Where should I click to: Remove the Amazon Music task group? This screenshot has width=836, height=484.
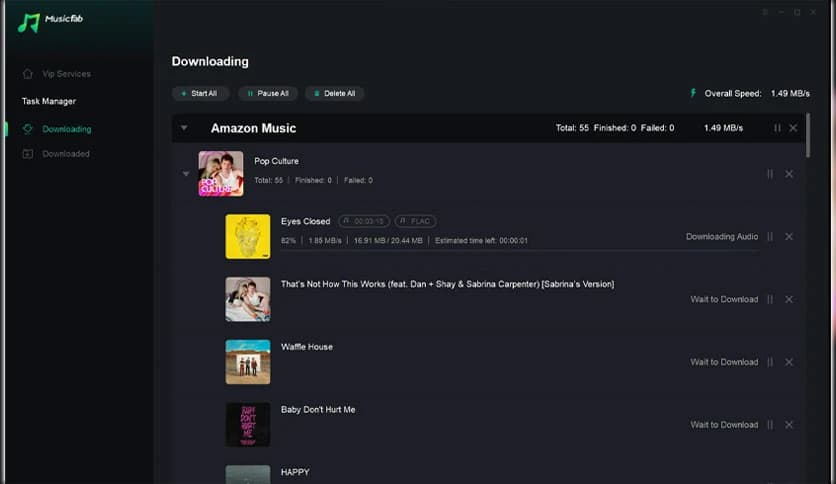pyautogui.click(x=793, y=128)
